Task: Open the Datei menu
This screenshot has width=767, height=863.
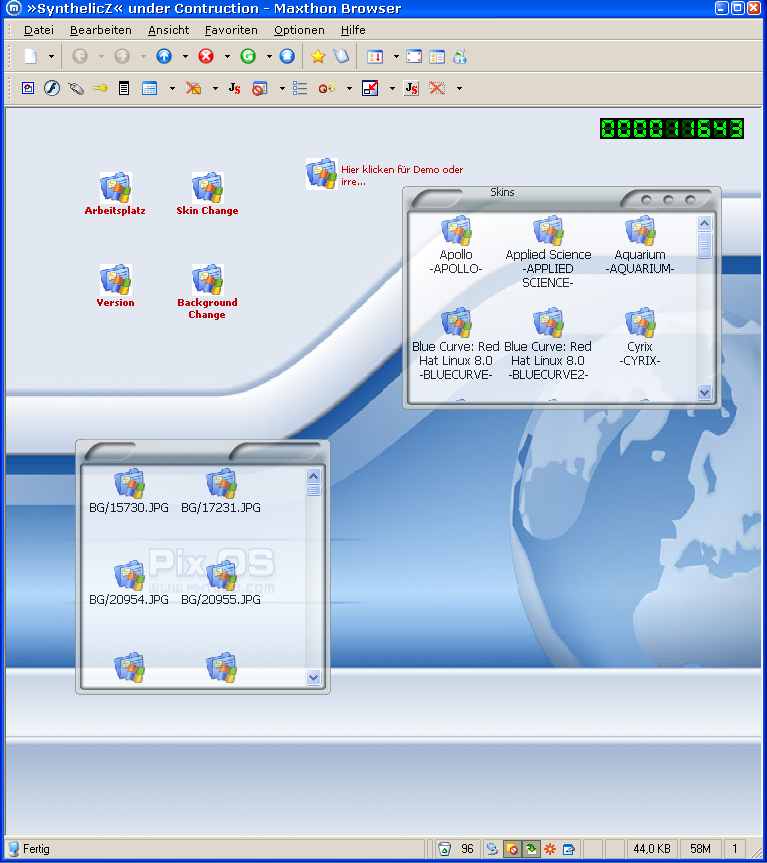Action: [39, 30]
